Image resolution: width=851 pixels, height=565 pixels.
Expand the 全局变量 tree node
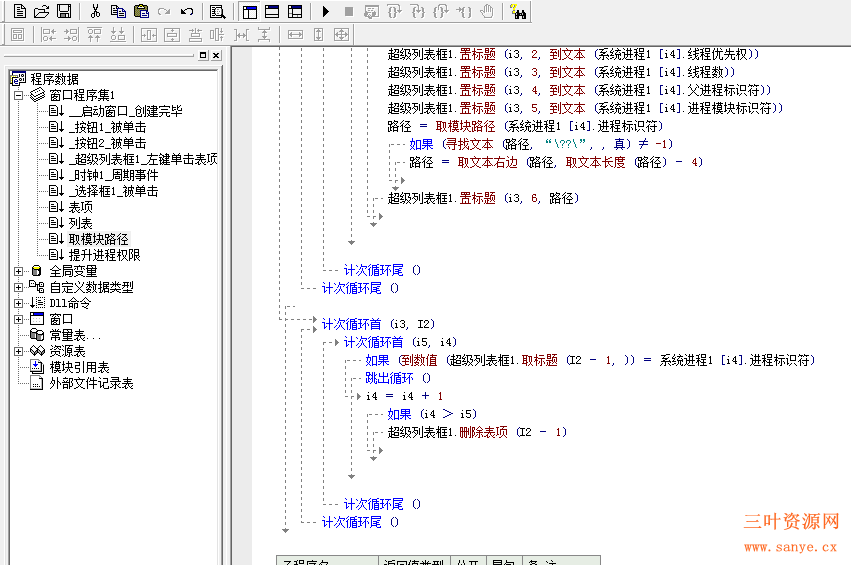coord(18,271)
